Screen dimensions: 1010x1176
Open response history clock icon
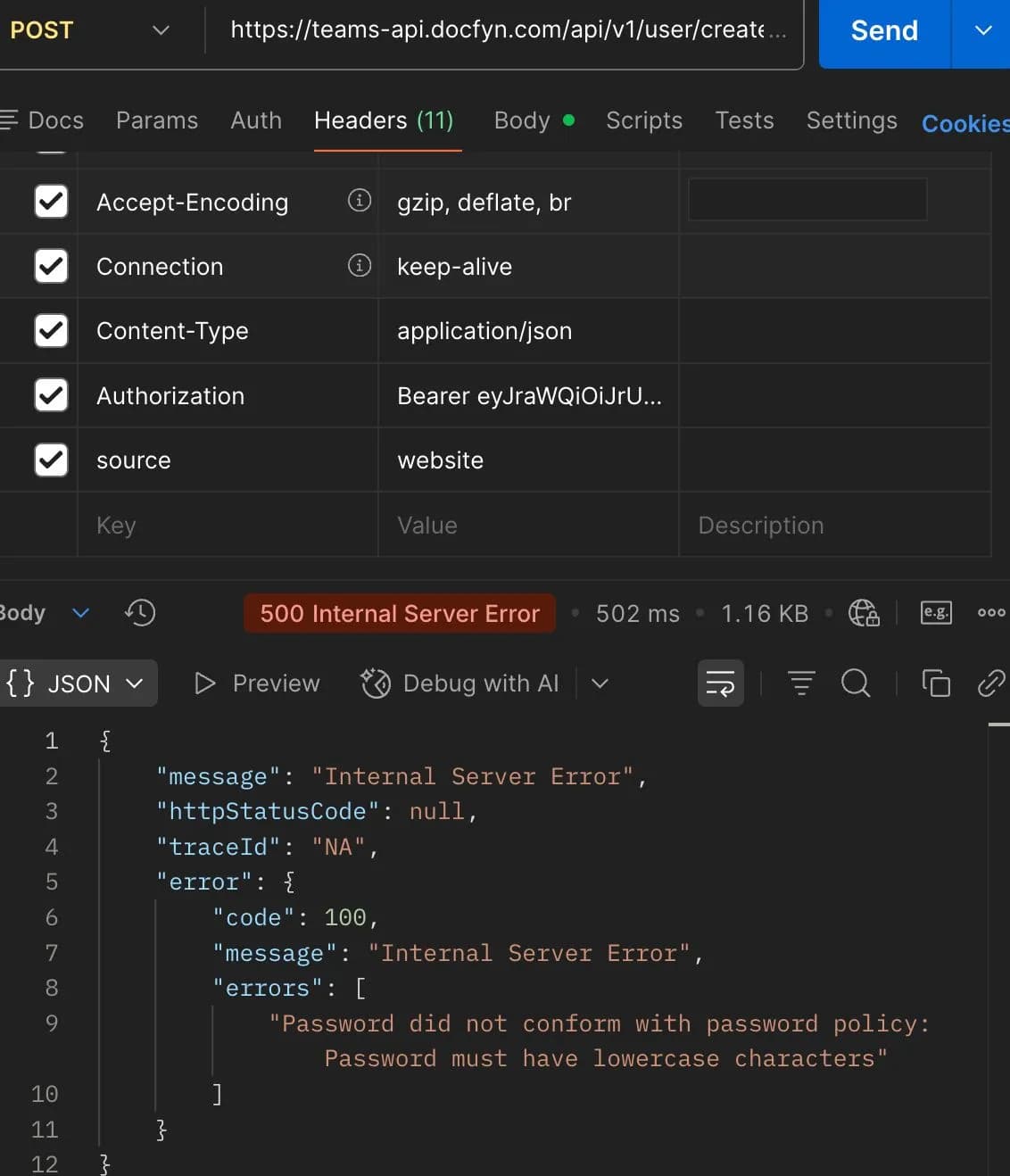(140, 613)
